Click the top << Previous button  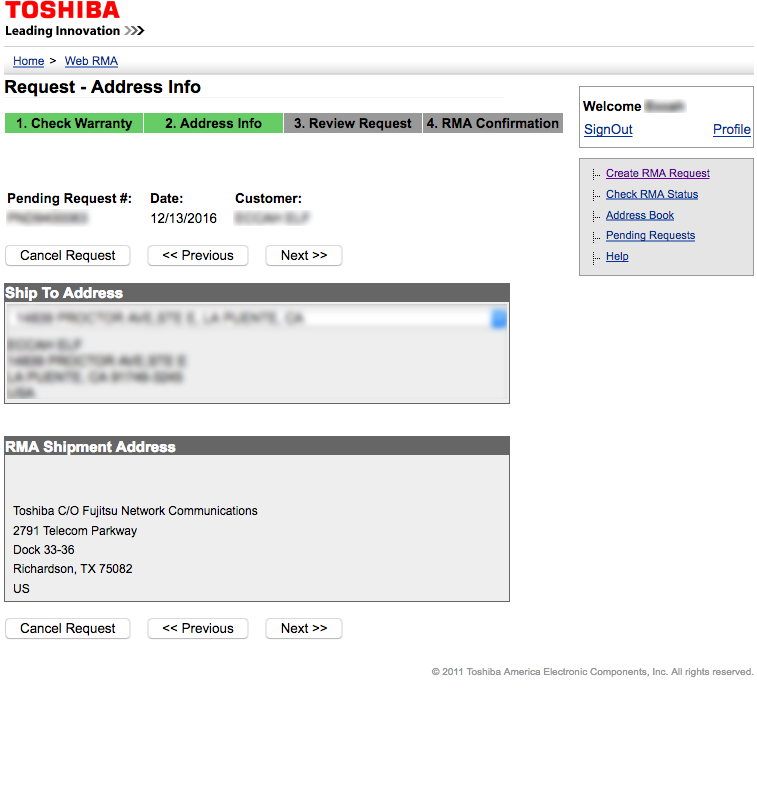point(198,256)
